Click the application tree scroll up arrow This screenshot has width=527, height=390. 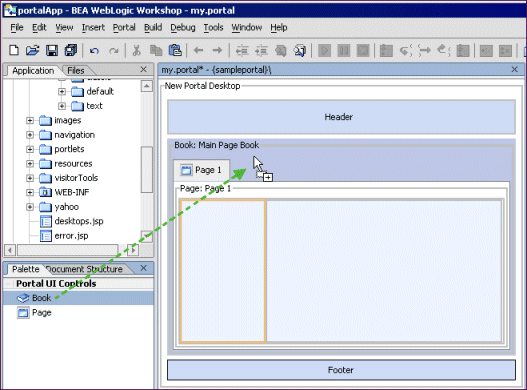point(147,86)
